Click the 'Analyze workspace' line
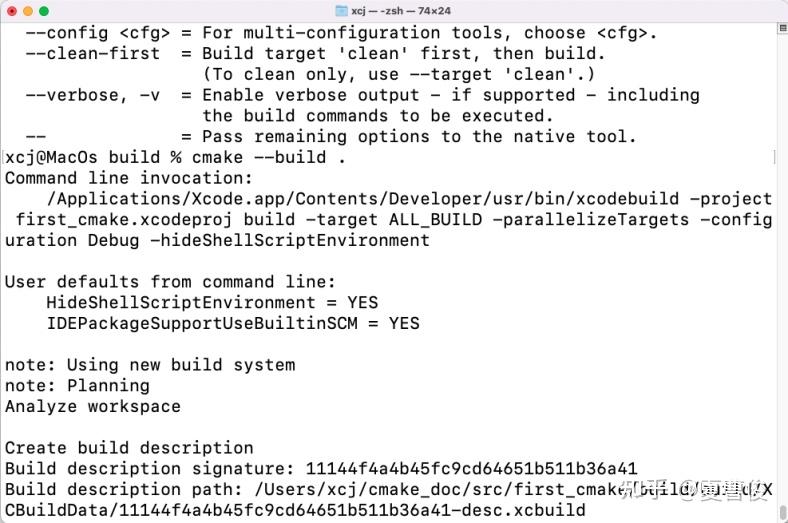This screenshot has height=523, width=788. (93, 407)
